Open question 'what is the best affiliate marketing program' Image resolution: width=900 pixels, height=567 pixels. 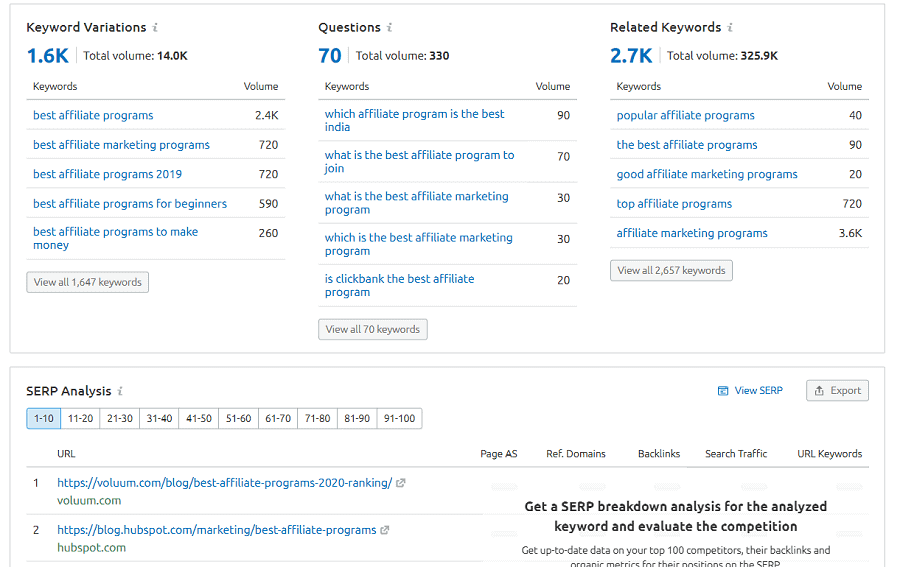tap(416, 203)
